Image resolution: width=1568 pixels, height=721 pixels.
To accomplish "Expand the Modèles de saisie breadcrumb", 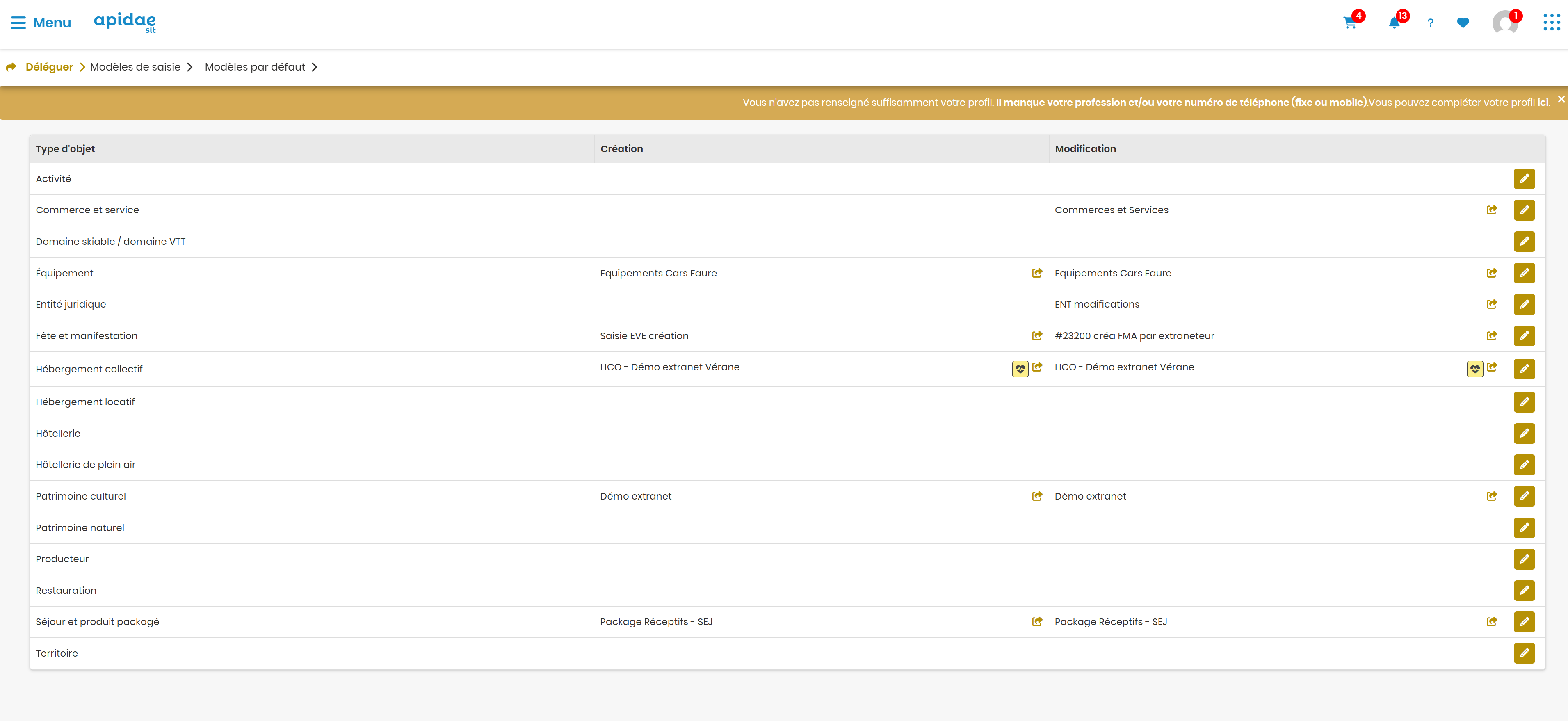I will [141, 67].
